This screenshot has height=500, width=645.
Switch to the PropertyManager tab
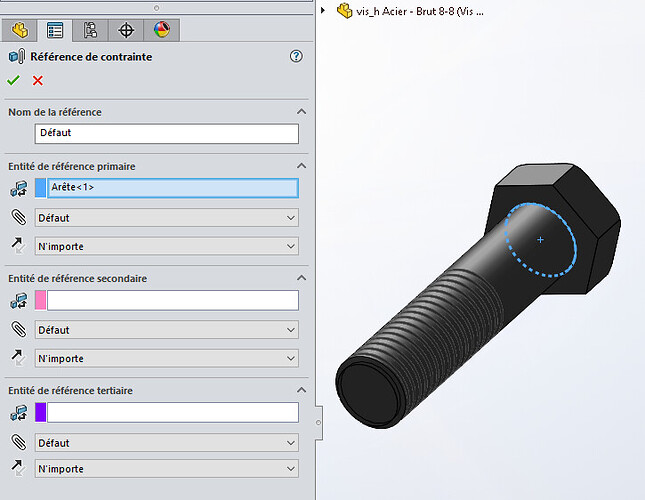pos(57,29)
